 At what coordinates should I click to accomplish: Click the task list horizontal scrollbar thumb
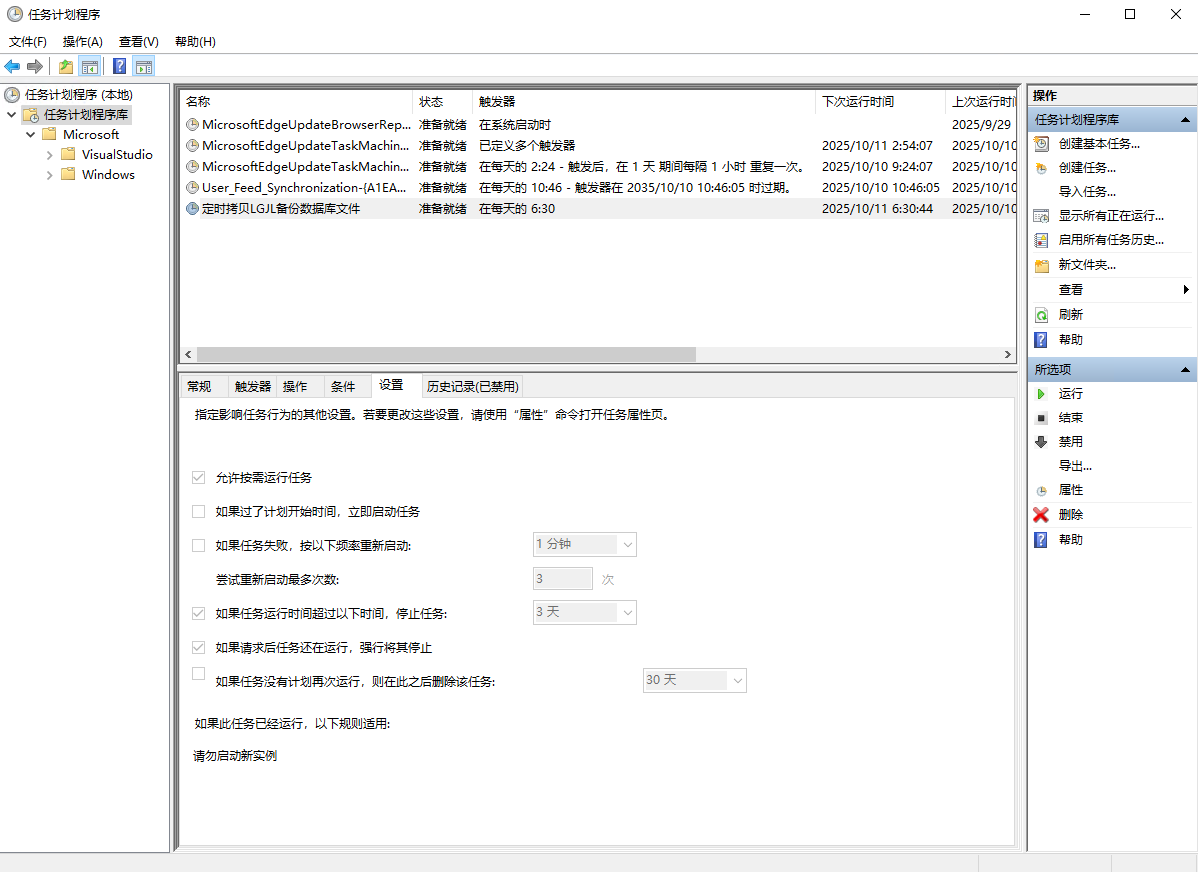(446, 355)
